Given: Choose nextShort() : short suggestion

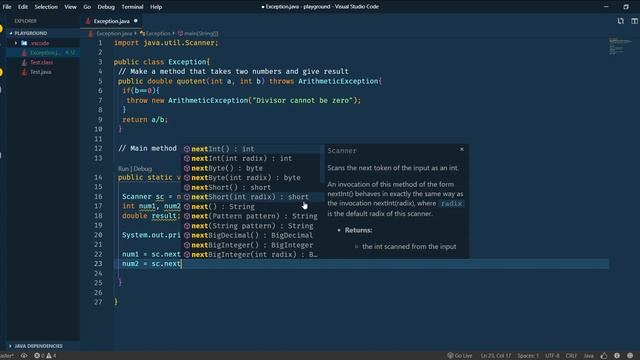Looking at the screenshot, I should [x=251, y=187].
